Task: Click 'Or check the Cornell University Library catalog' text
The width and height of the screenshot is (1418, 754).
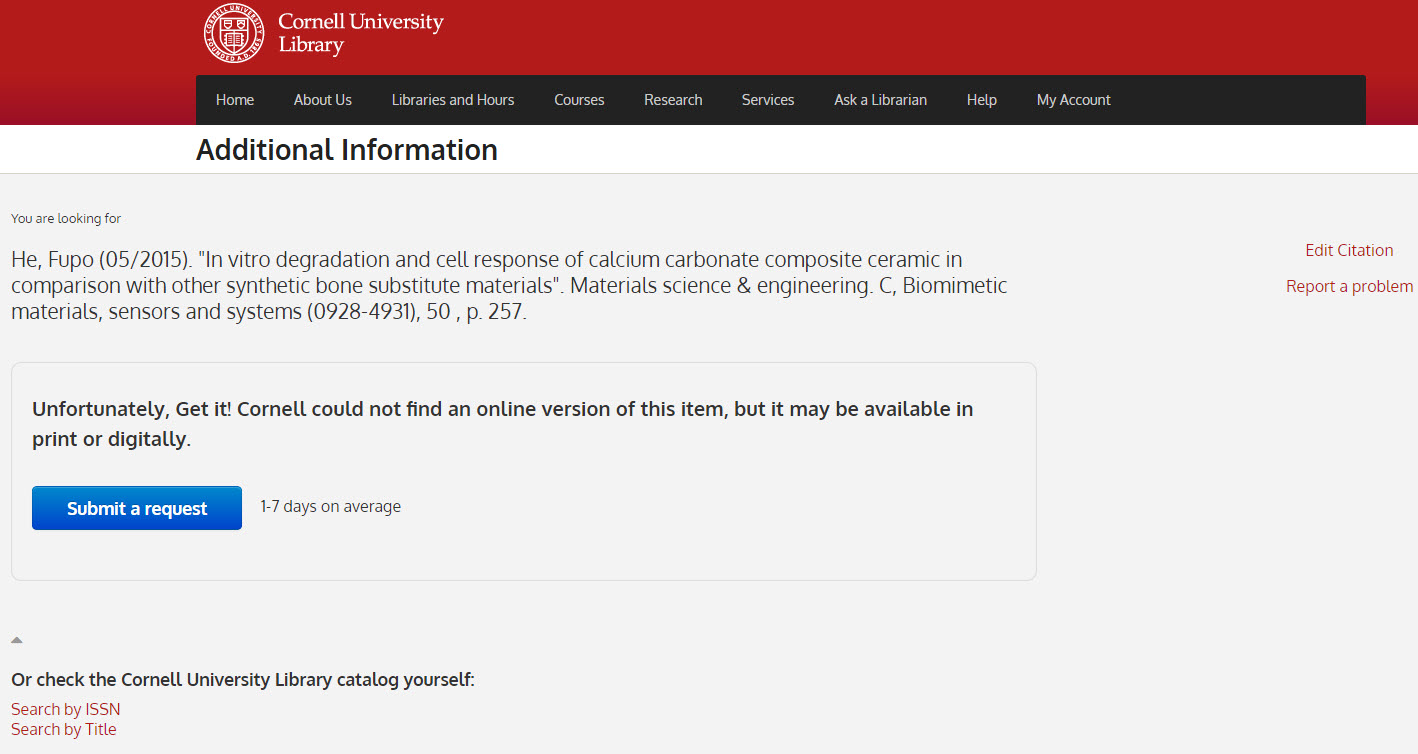Action: pos(243,680)
